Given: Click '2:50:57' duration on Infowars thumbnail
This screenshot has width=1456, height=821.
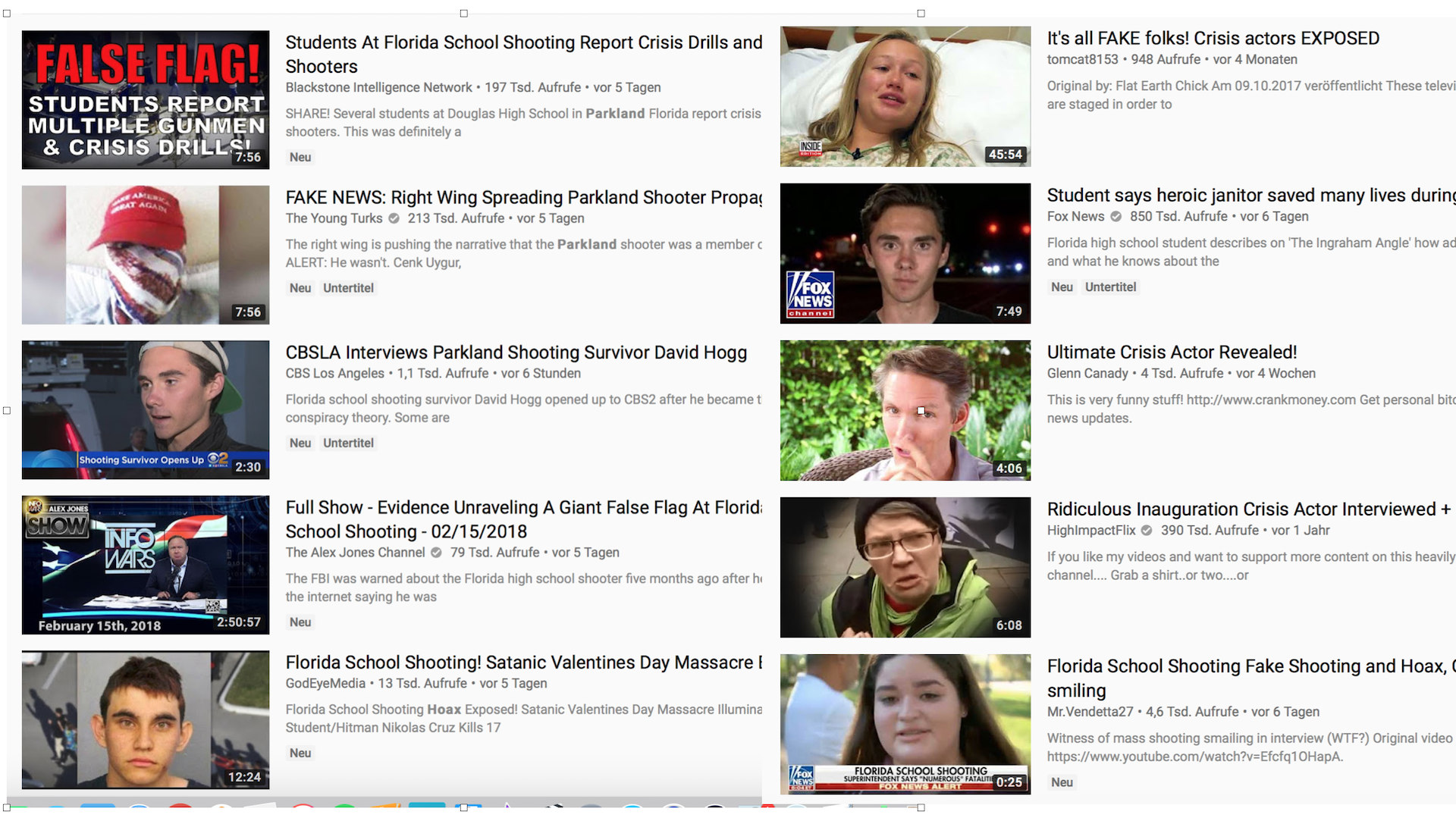Looking at the screenshot, I should tap(239, 622).
